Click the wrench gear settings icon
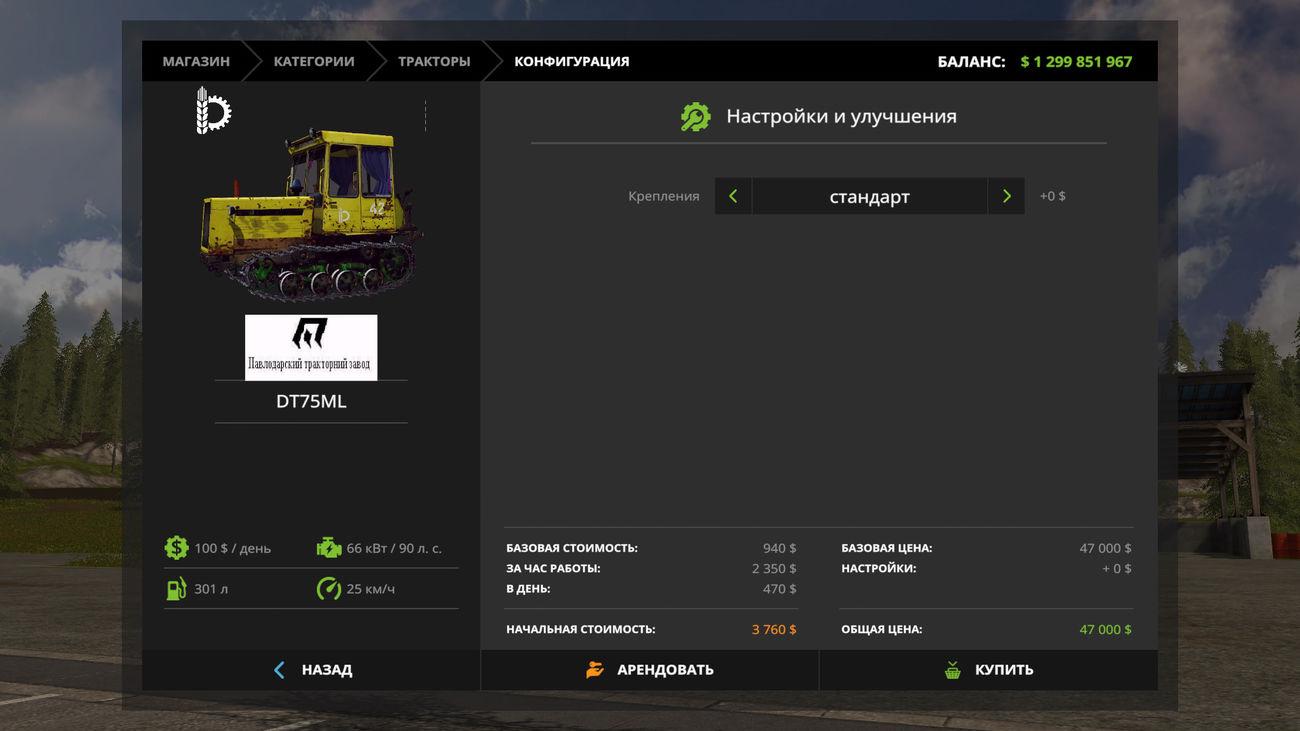 point(695,117)
